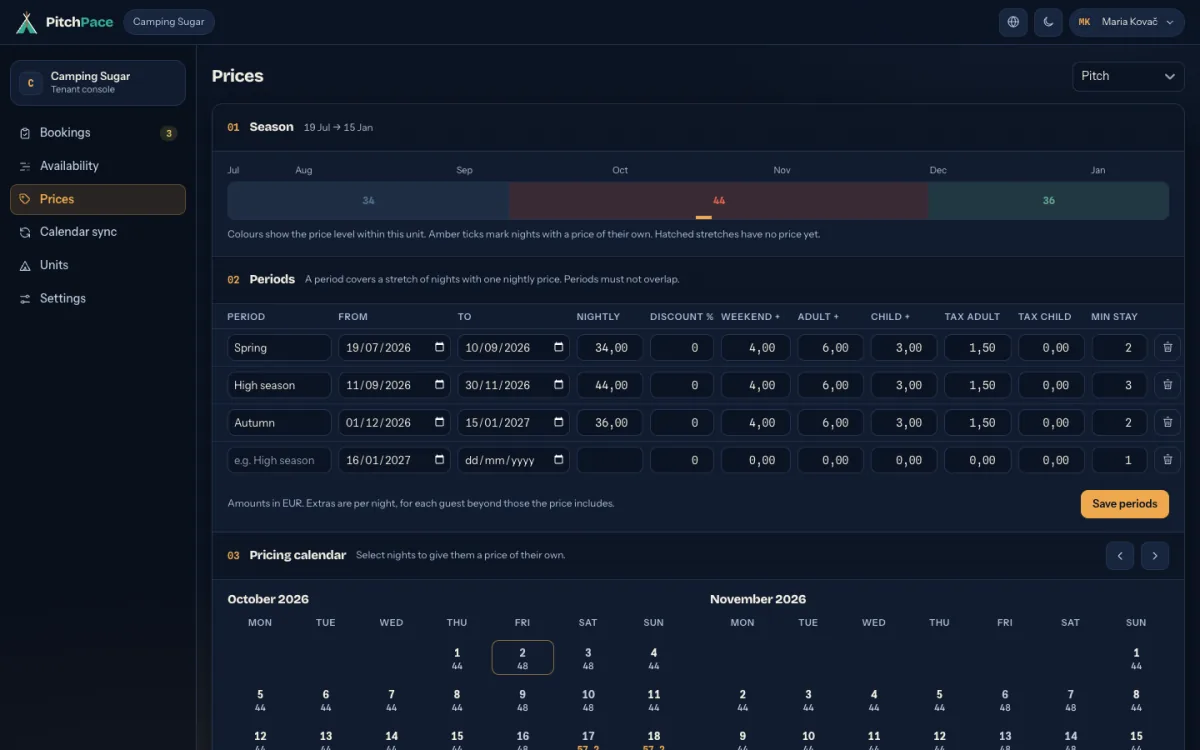Click the MIN STAY column header
The image size is (1200, 750).
1114,317
